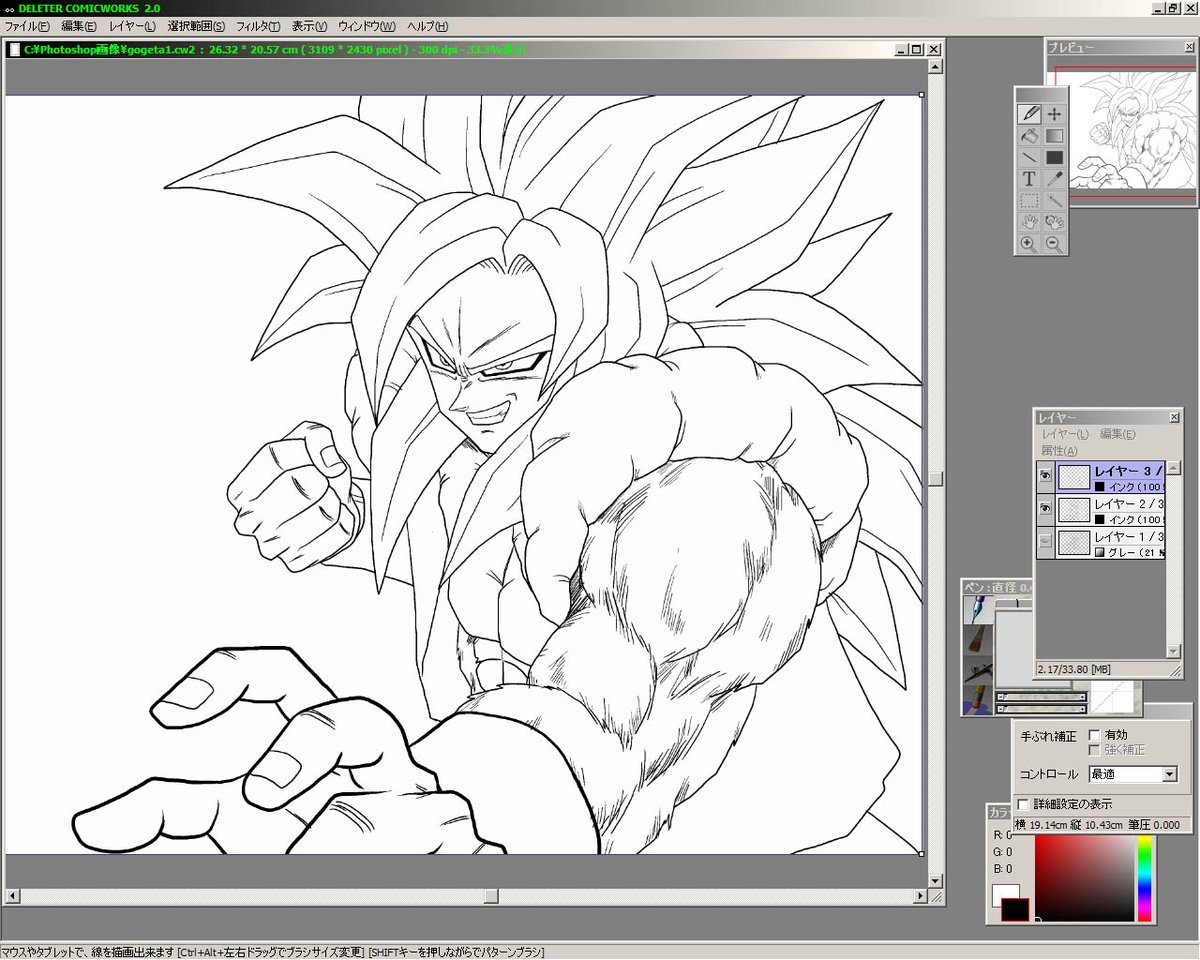Select the Paint Bucket fill tool
The height and width of the screenshot is (960, 1200).
click(1029, 136)
